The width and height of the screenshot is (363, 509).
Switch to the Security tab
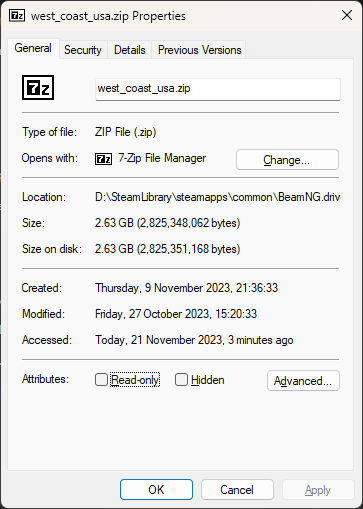tap(83, 50)
